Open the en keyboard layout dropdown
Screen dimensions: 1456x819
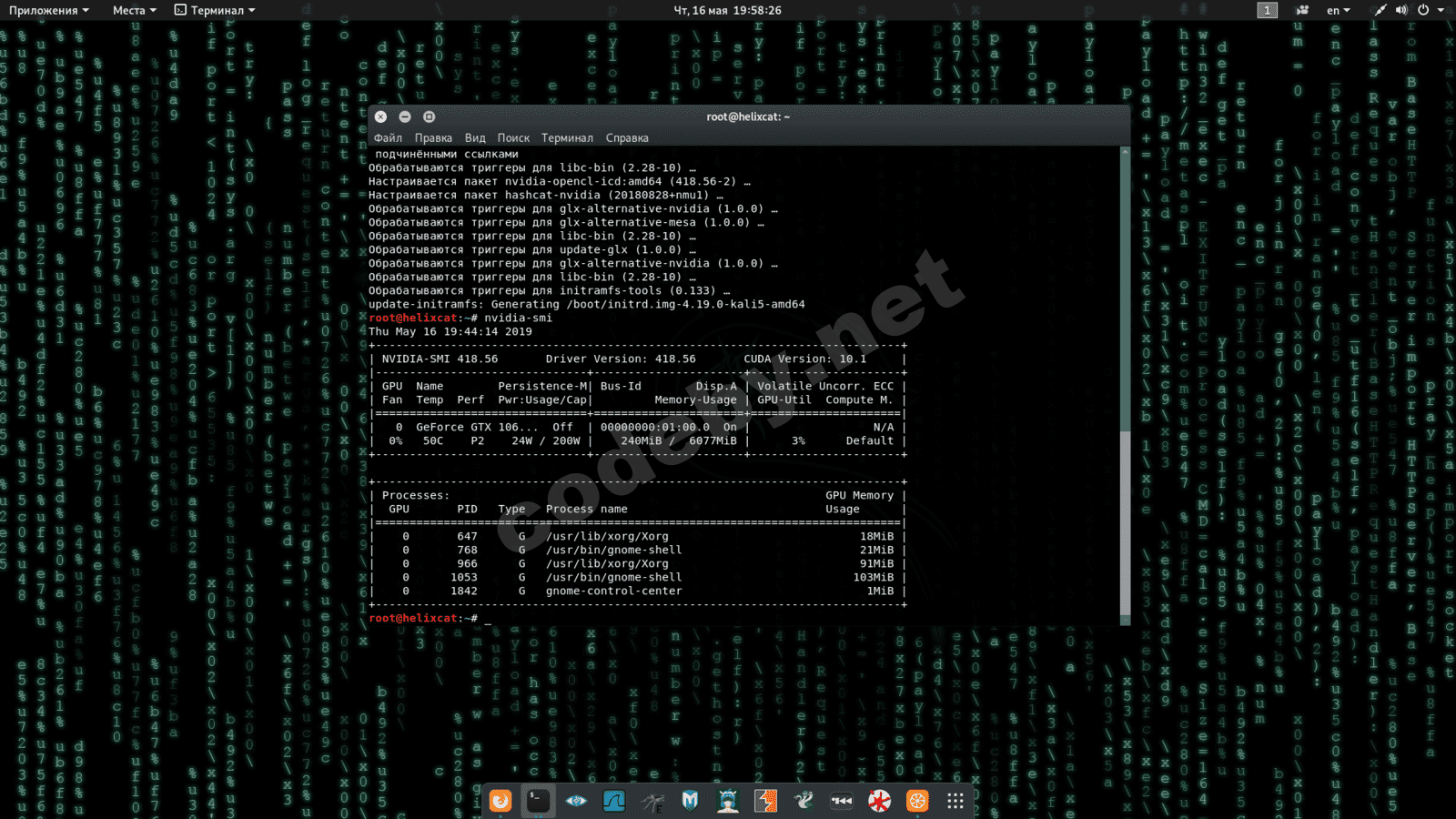[1338, 10]
